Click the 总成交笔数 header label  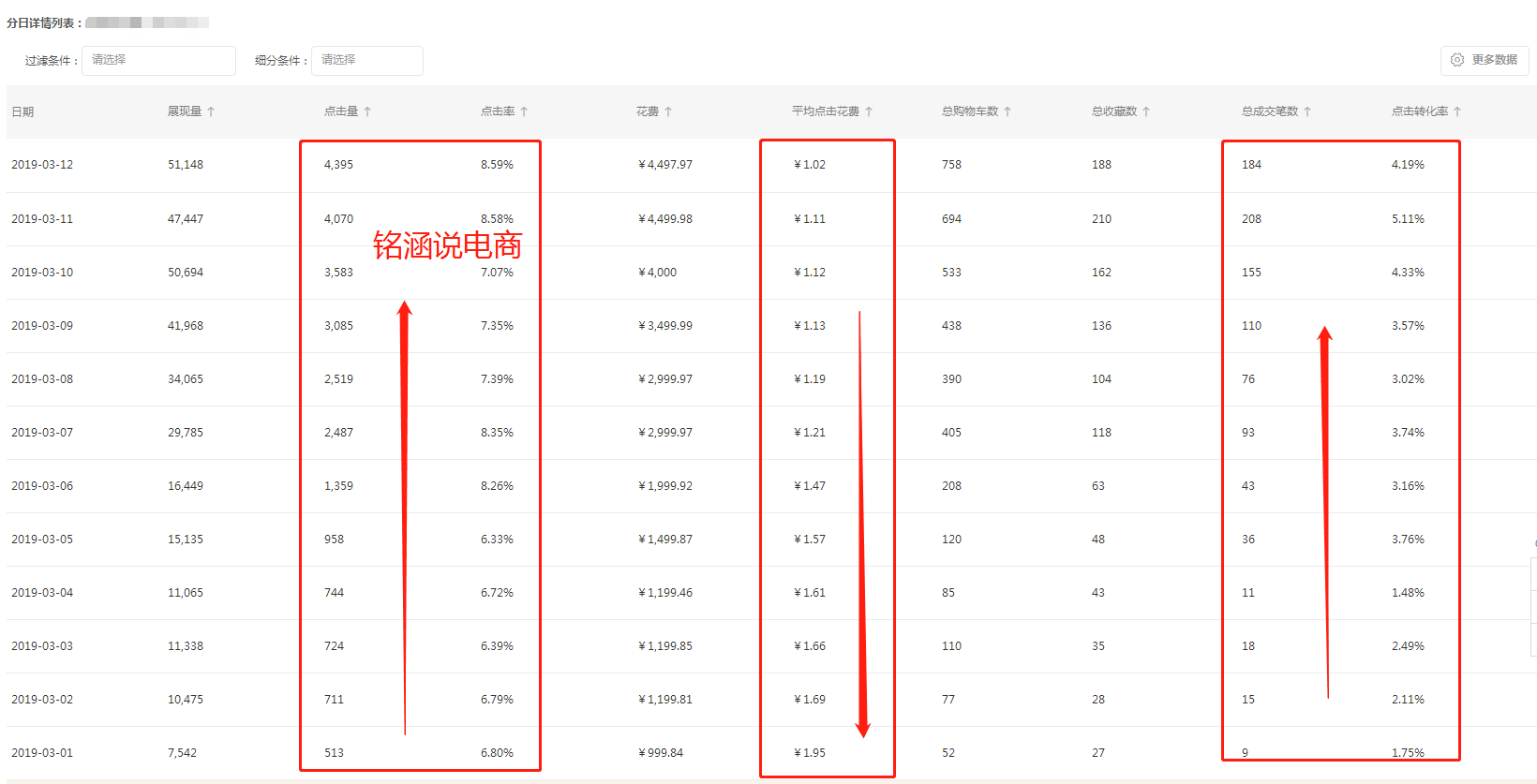1270,111
